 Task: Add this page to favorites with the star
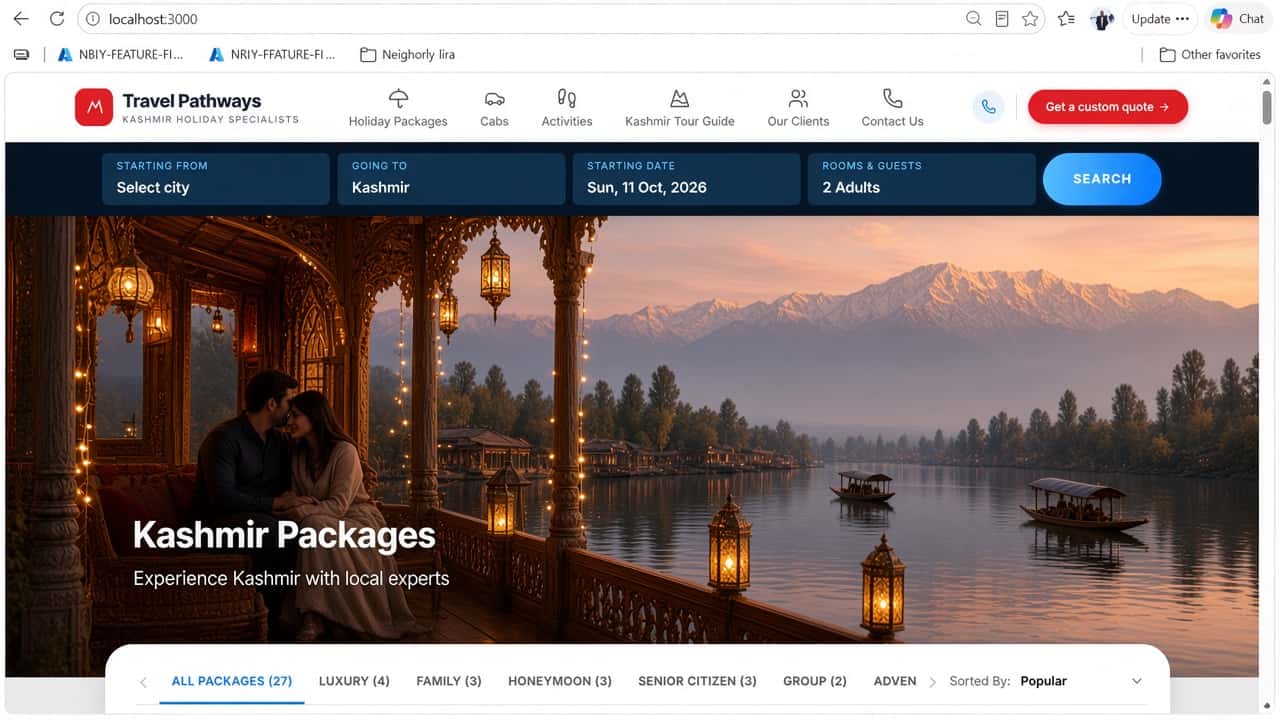(1030, 19)
